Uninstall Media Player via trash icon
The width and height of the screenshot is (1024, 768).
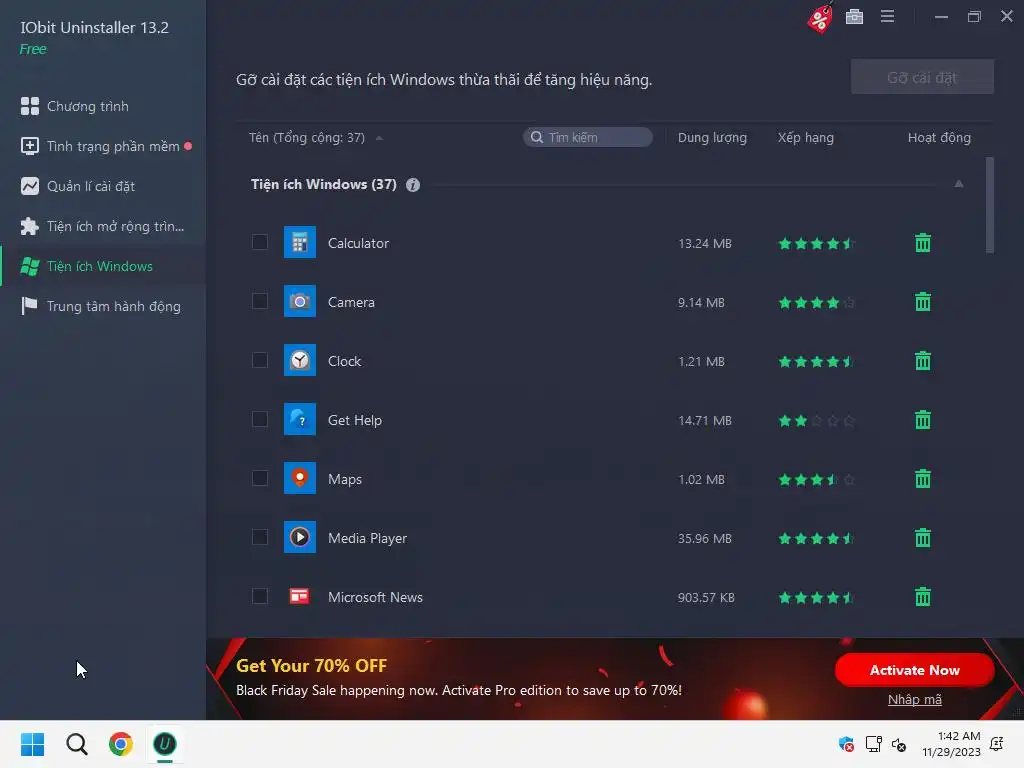click(x=922, y=538)
